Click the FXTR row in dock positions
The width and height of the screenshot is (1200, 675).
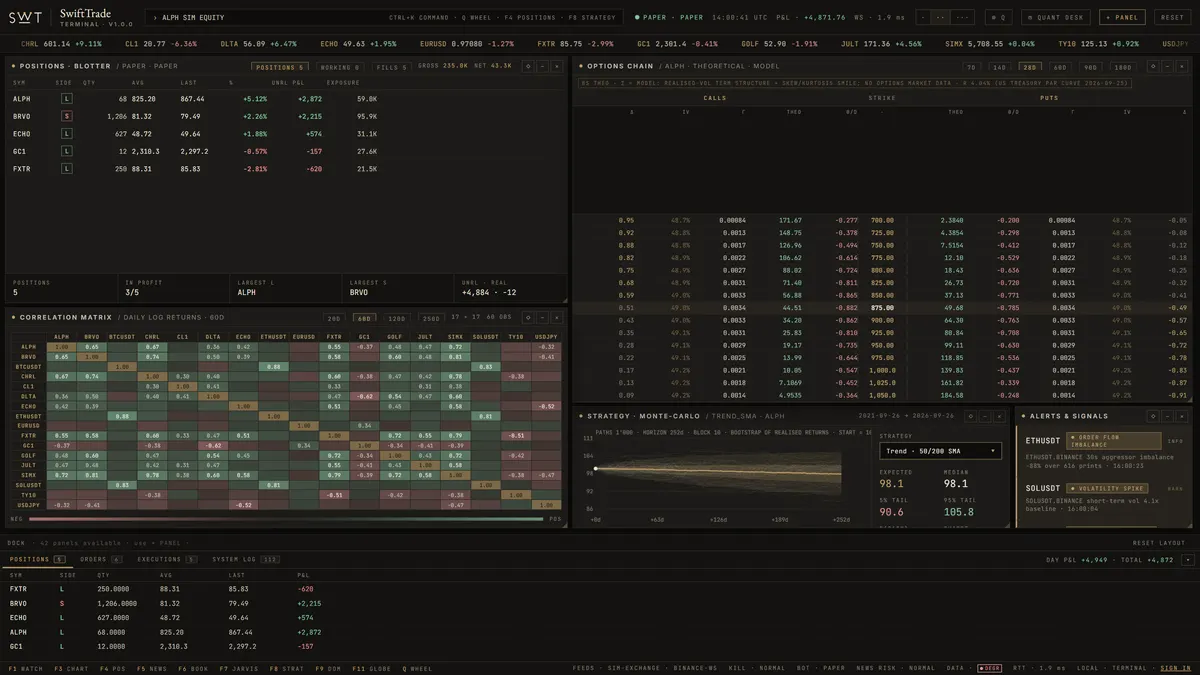[600, 588]
